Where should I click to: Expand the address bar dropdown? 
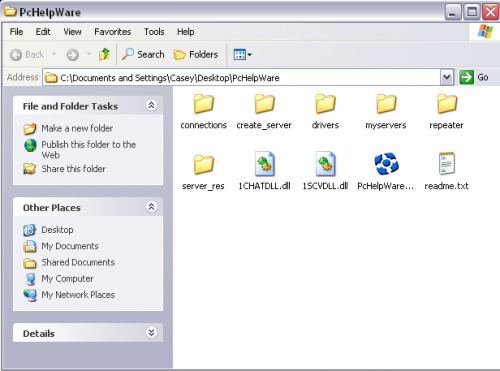click(x=447, y=78)
